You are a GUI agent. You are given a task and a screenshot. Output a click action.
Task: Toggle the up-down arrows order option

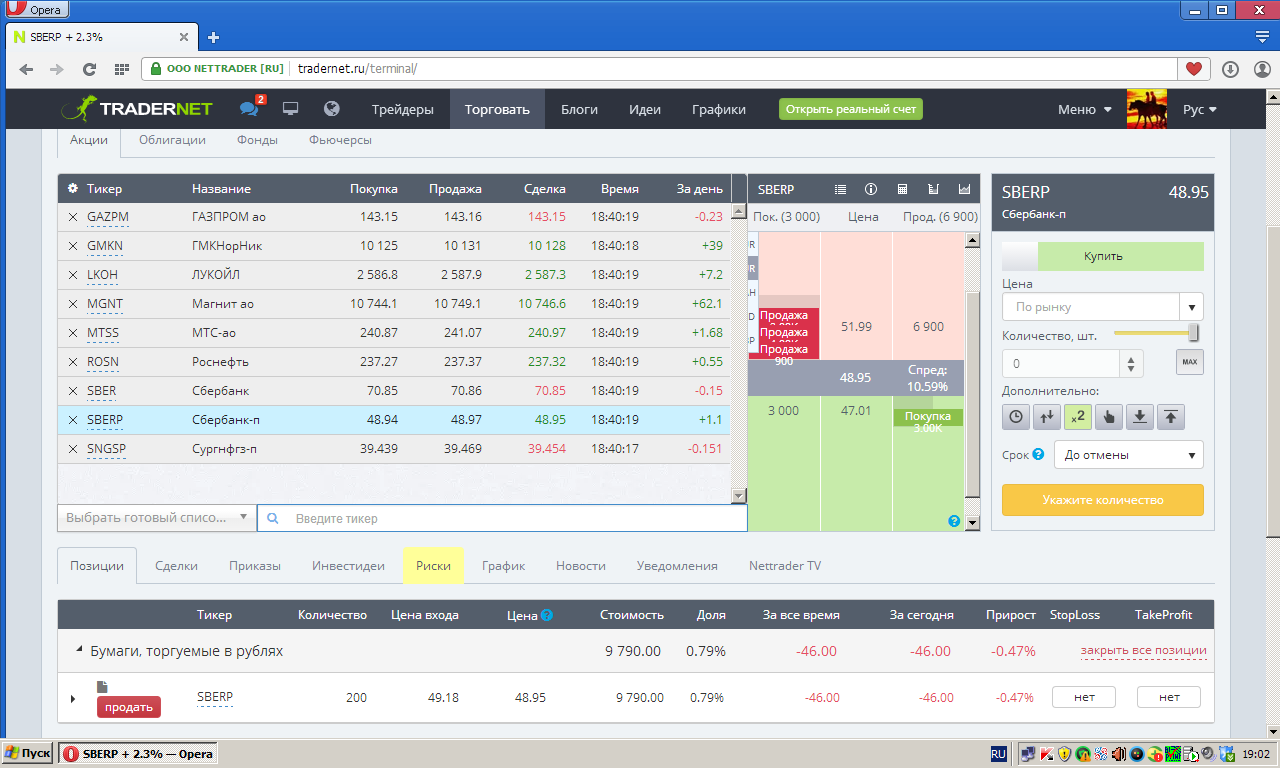[1047, 417]
